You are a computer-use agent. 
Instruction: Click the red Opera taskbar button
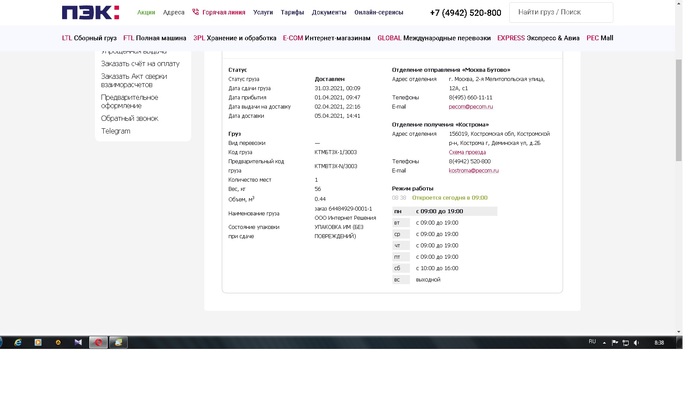coord(98,342)
